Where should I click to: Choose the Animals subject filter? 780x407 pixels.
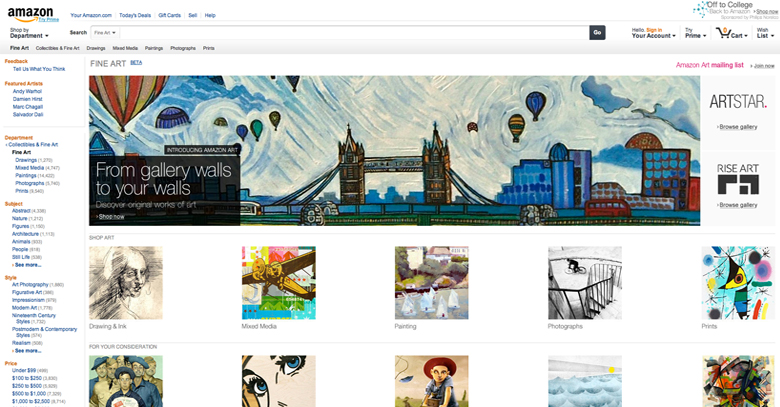21,242
